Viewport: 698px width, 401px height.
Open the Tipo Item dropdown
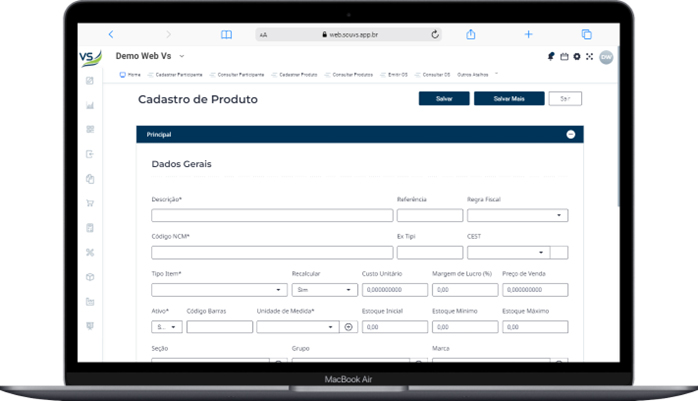point(219,290)
